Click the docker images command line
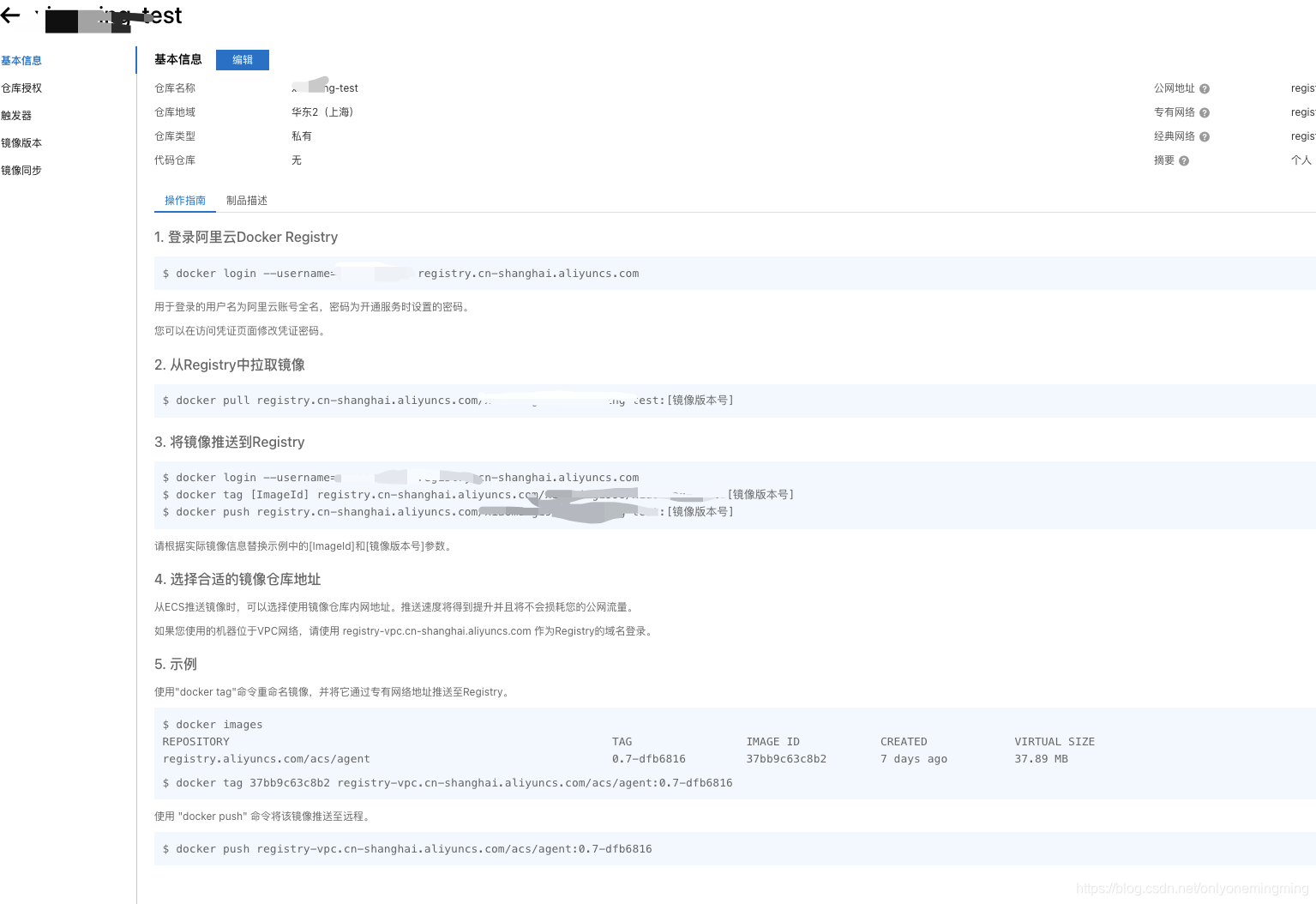The image size is (1316, 904). coord(213,725)
